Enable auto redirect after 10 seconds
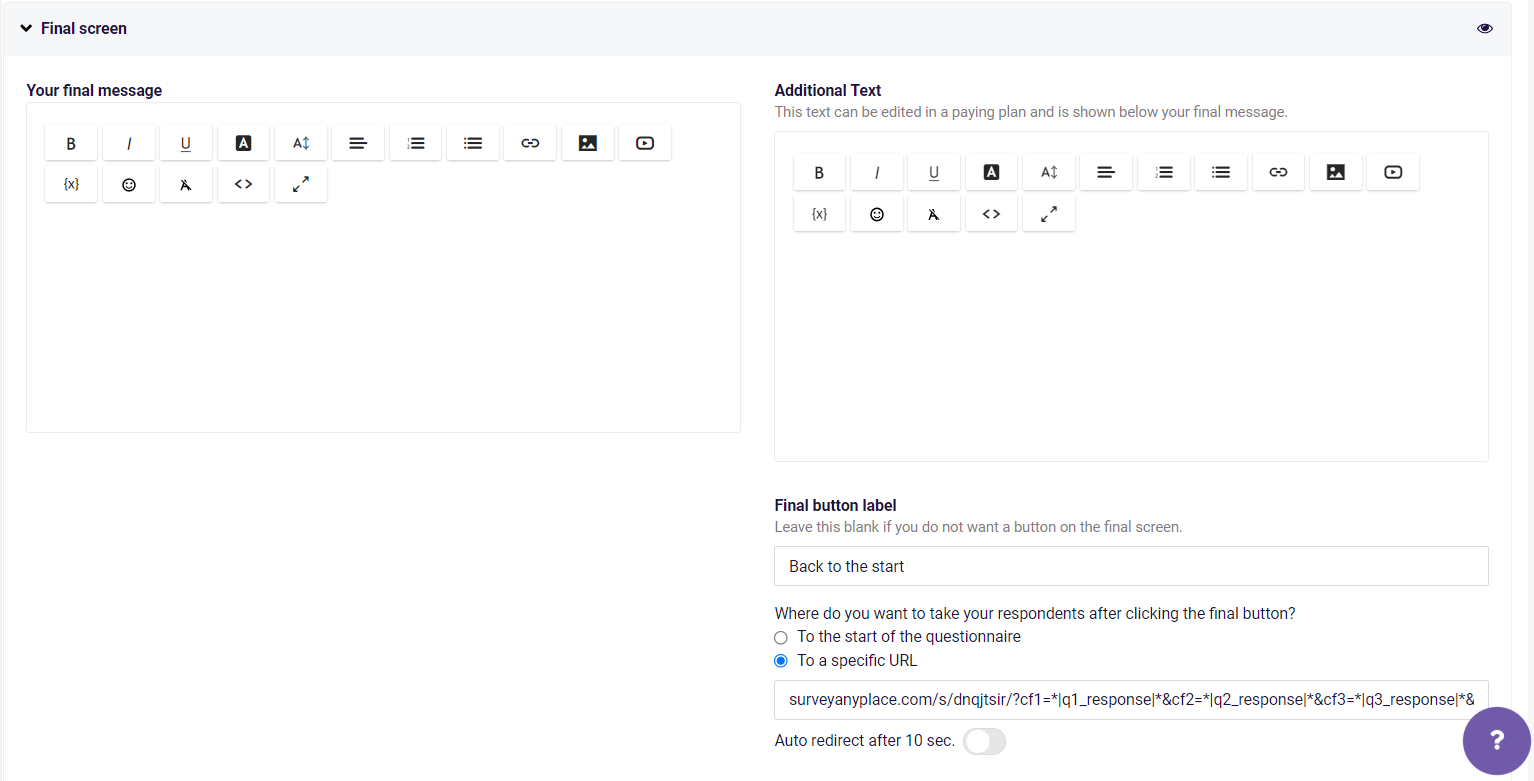Viewport: 1534px width, 781px height. [984, 741]
